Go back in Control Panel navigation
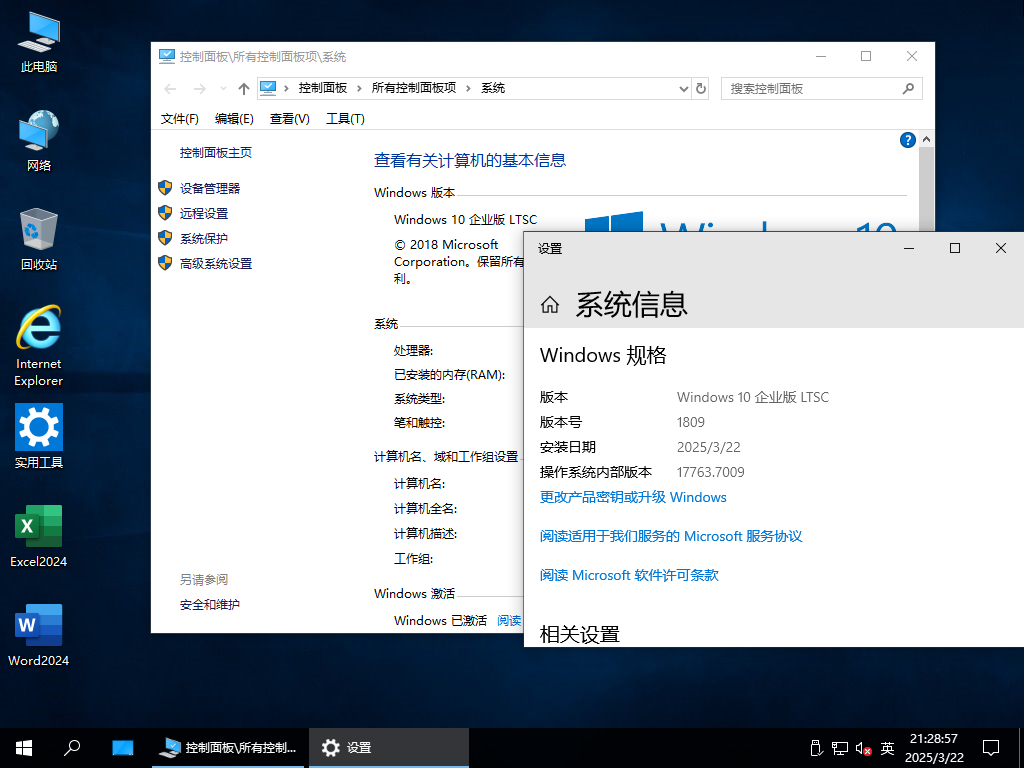The image size is (1024, 768). coord(170,89)
